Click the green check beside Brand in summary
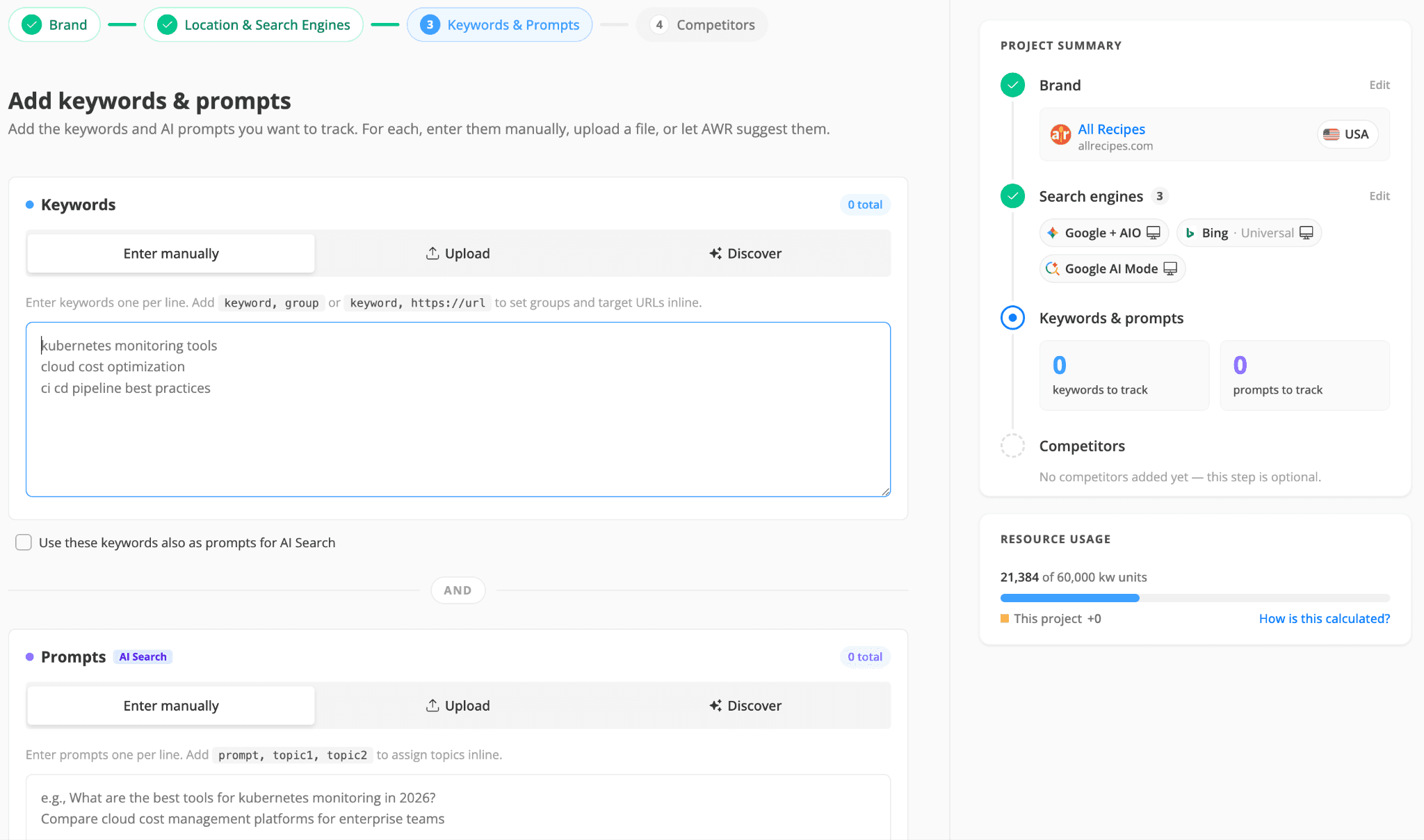This screenshot has width=1424, height=840. point(1012,85)
